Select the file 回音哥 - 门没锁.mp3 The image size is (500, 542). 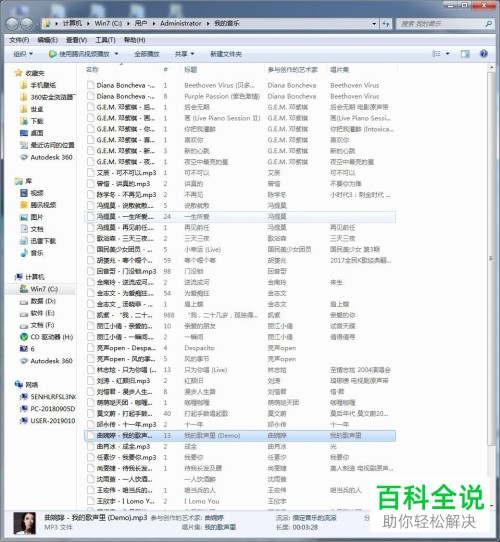point(240,271)
